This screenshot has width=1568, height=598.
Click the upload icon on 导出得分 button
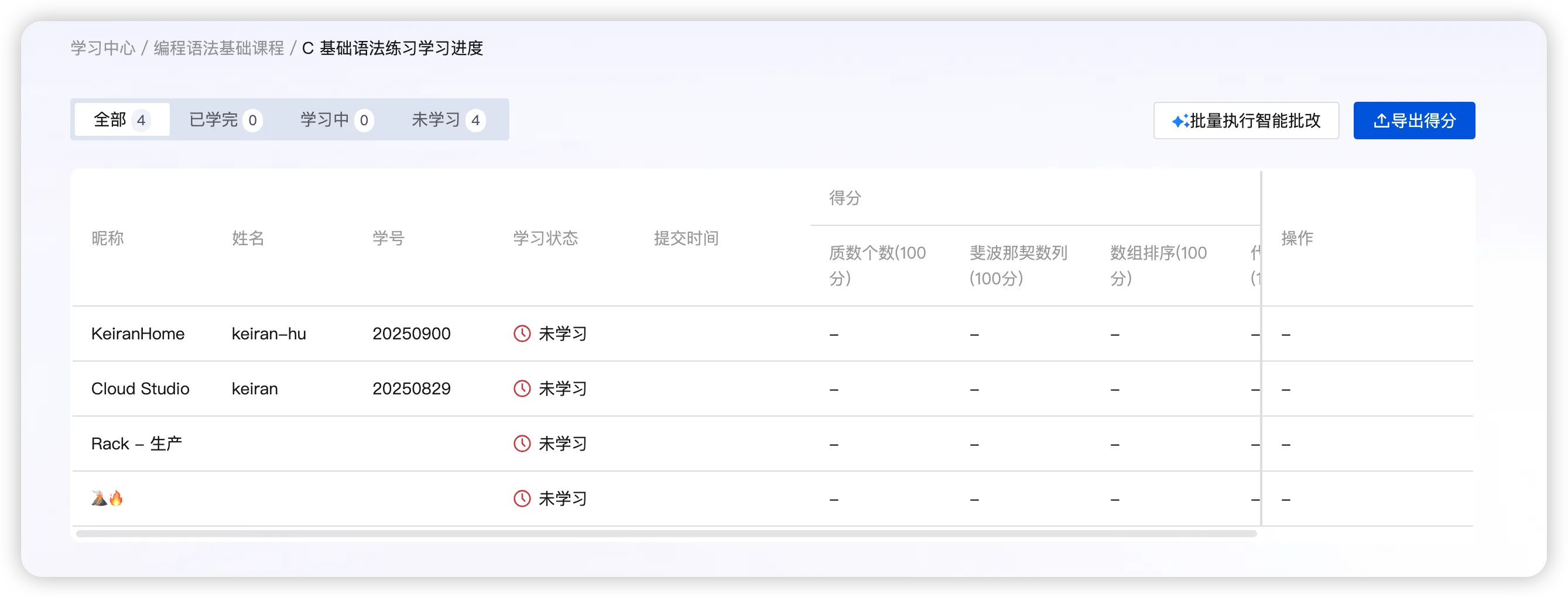[1381, 121]
